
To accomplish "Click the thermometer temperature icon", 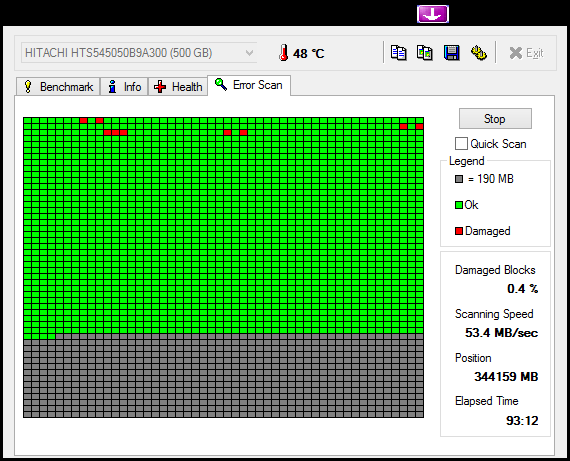I will click(x=284, y=53).
